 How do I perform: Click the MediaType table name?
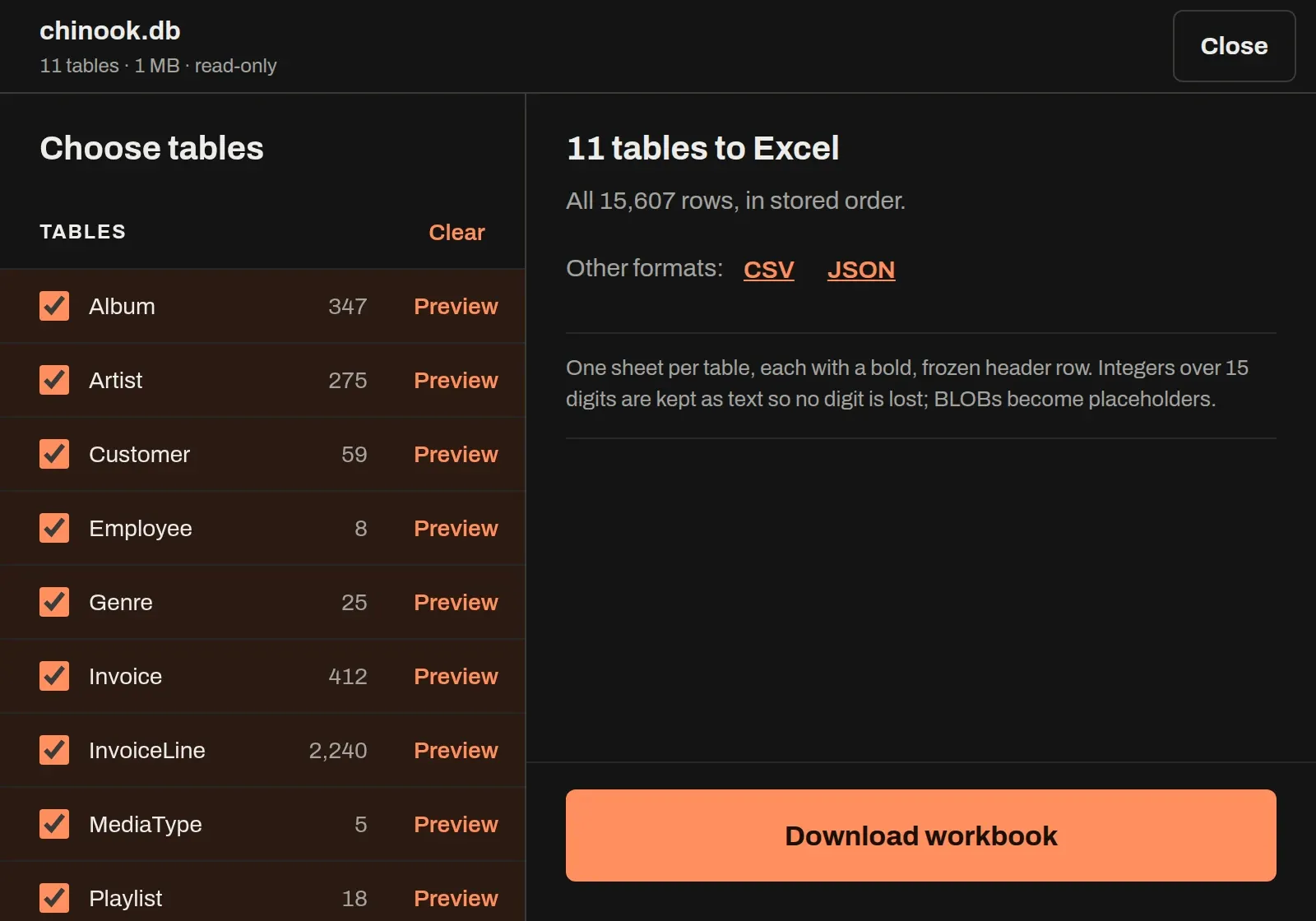pos(146,824)
